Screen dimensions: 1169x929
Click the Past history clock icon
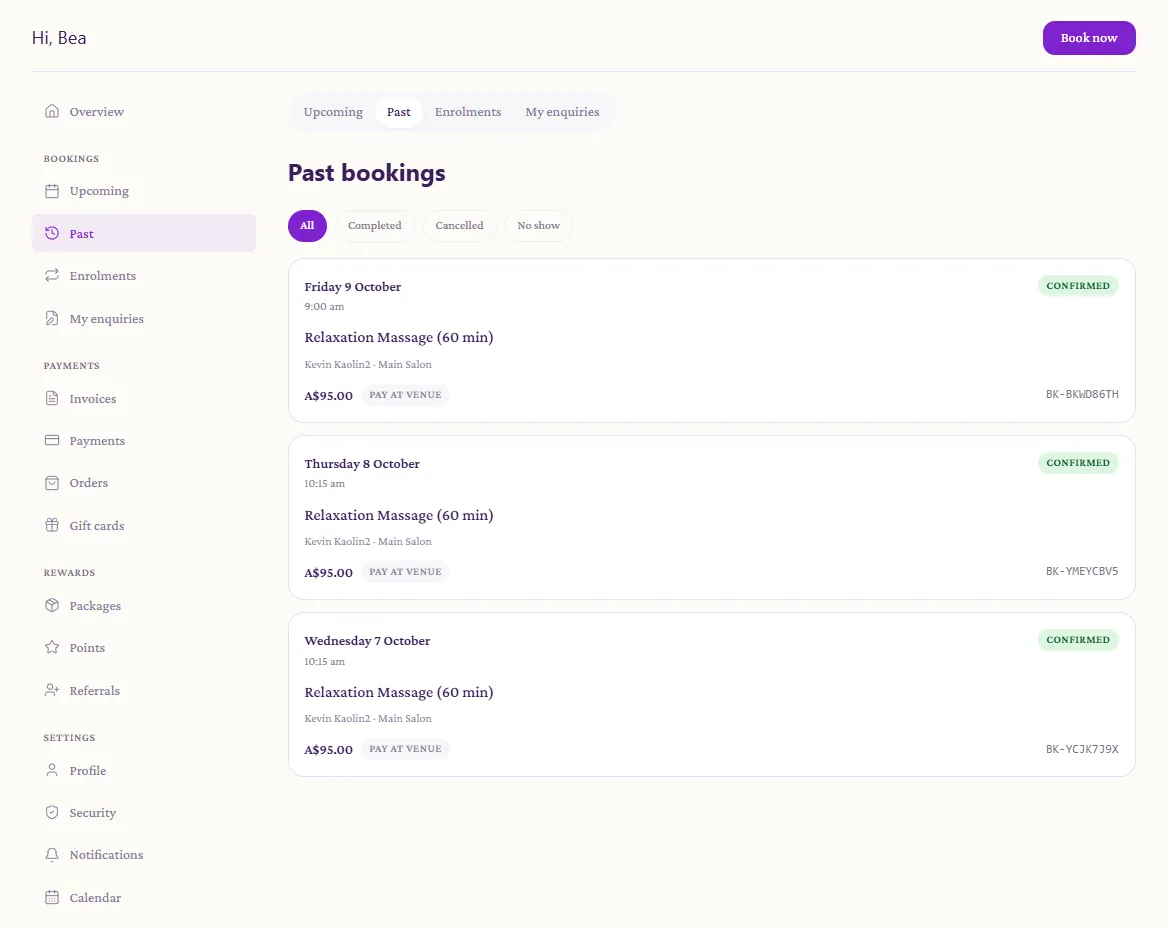coord(51,233)
